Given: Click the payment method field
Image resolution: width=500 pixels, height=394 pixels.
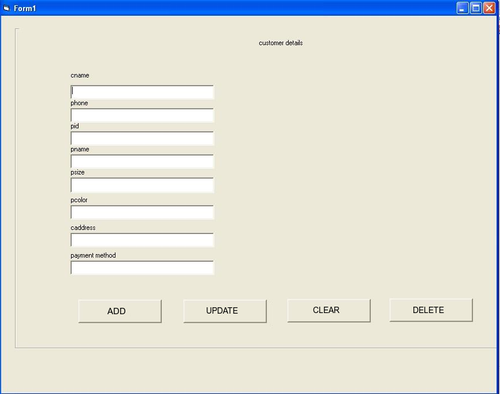Looking at the screenshot, I should click(x=142, y=268).
